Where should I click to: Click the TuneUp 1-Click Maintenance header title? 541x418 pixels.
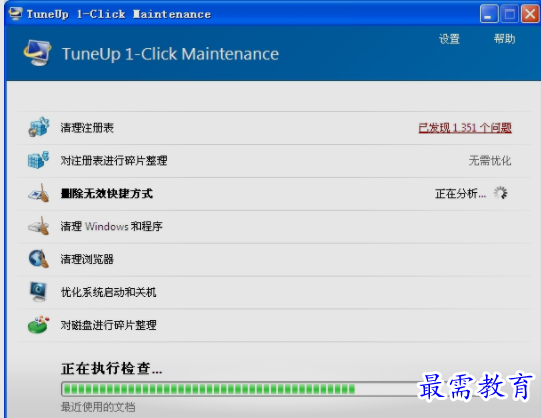[170, 54]
